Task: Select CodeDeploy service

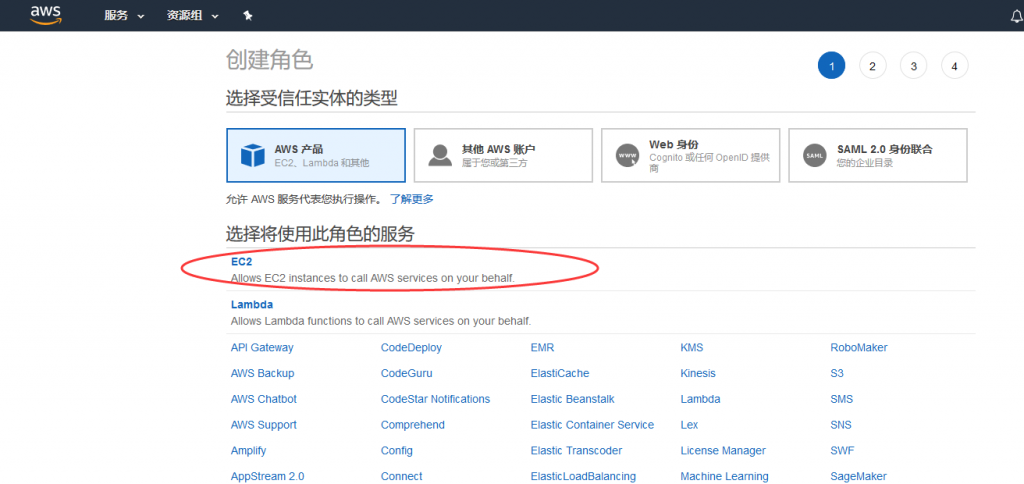Action: coord(411,347)
